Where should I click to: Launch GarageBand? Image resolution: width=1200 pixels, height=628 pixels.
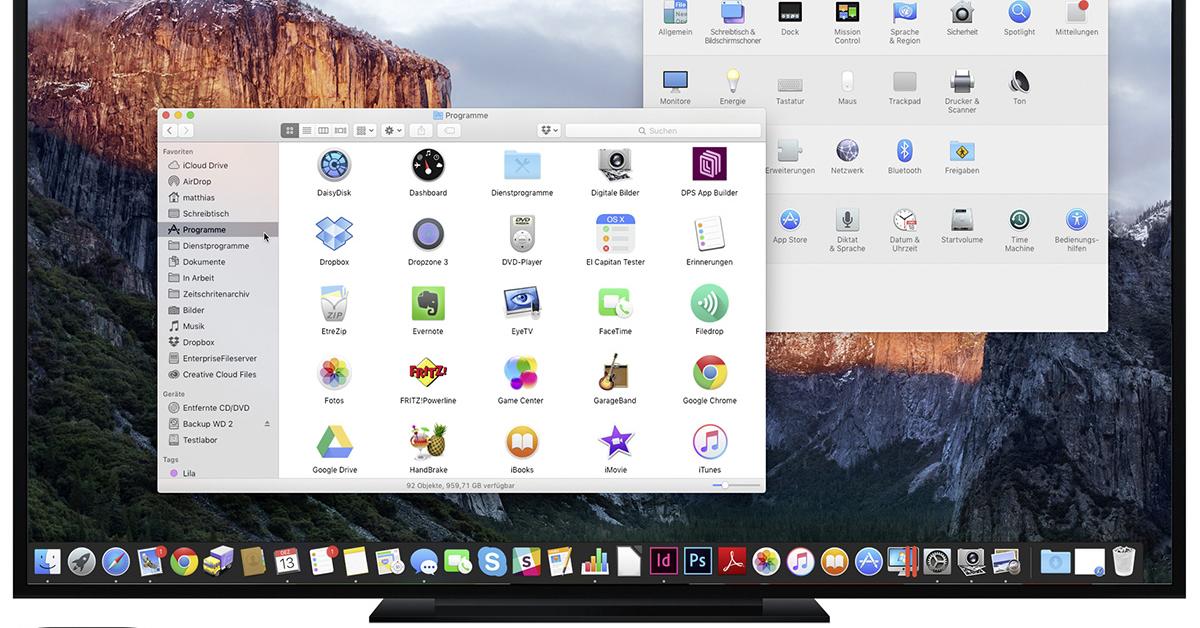[616, 373]
